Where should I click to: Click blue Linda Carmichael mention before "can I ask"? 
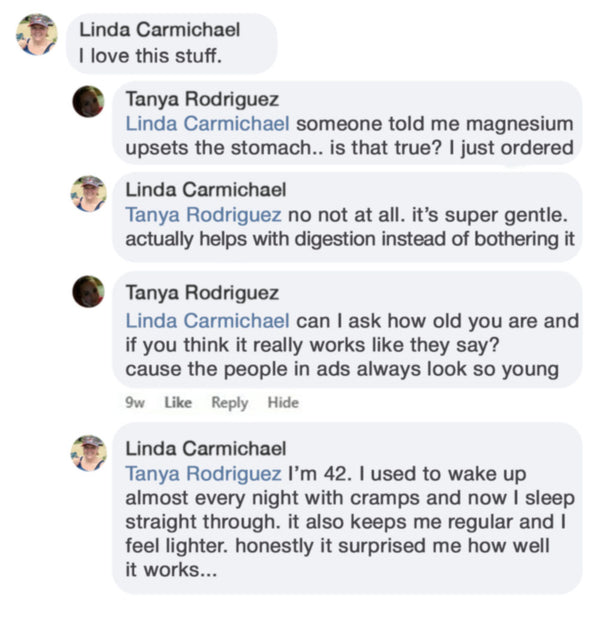click(x=208, y=320)
